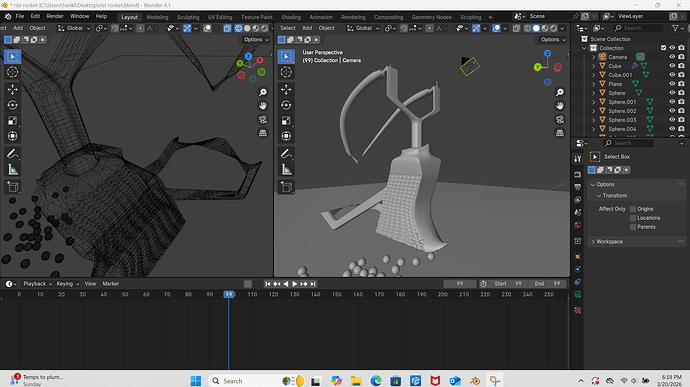Enable Affect Only Parents checkbox
Image resolution: width=690 pixels, height=387 pixels.
(633, 227)
